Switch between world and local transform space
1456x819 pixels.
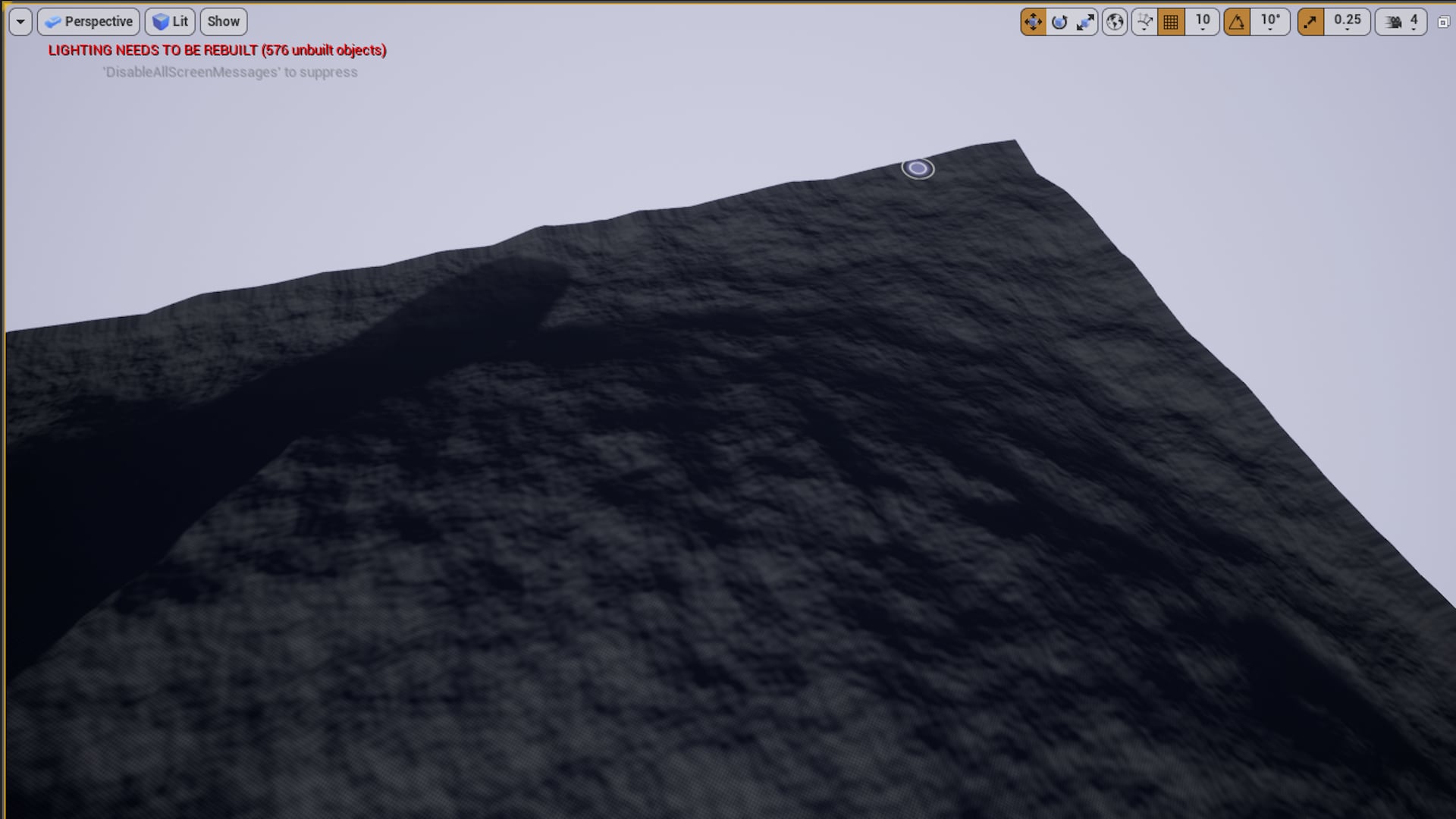[x=1115, y=21]
